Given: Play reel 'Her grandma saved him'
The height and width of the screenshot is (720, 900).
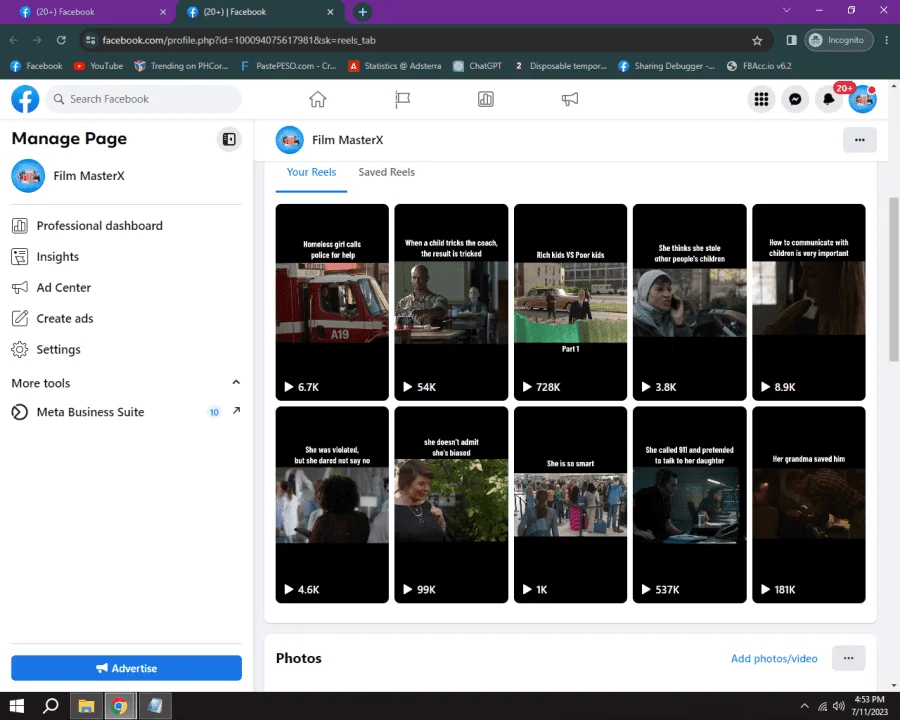Looking at the screenshot, I should pos(809,505).
